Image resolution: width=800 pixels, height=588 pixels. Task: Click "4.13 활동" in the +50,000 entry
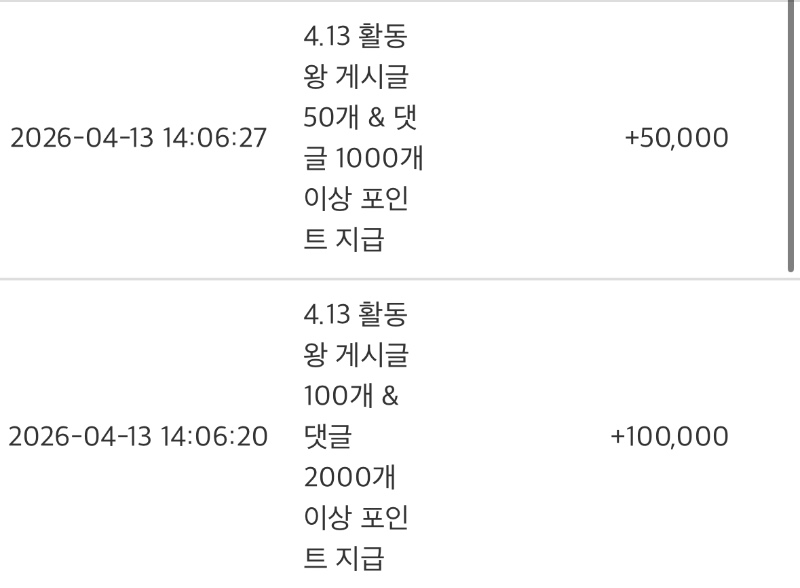click(x=355, y=36)
